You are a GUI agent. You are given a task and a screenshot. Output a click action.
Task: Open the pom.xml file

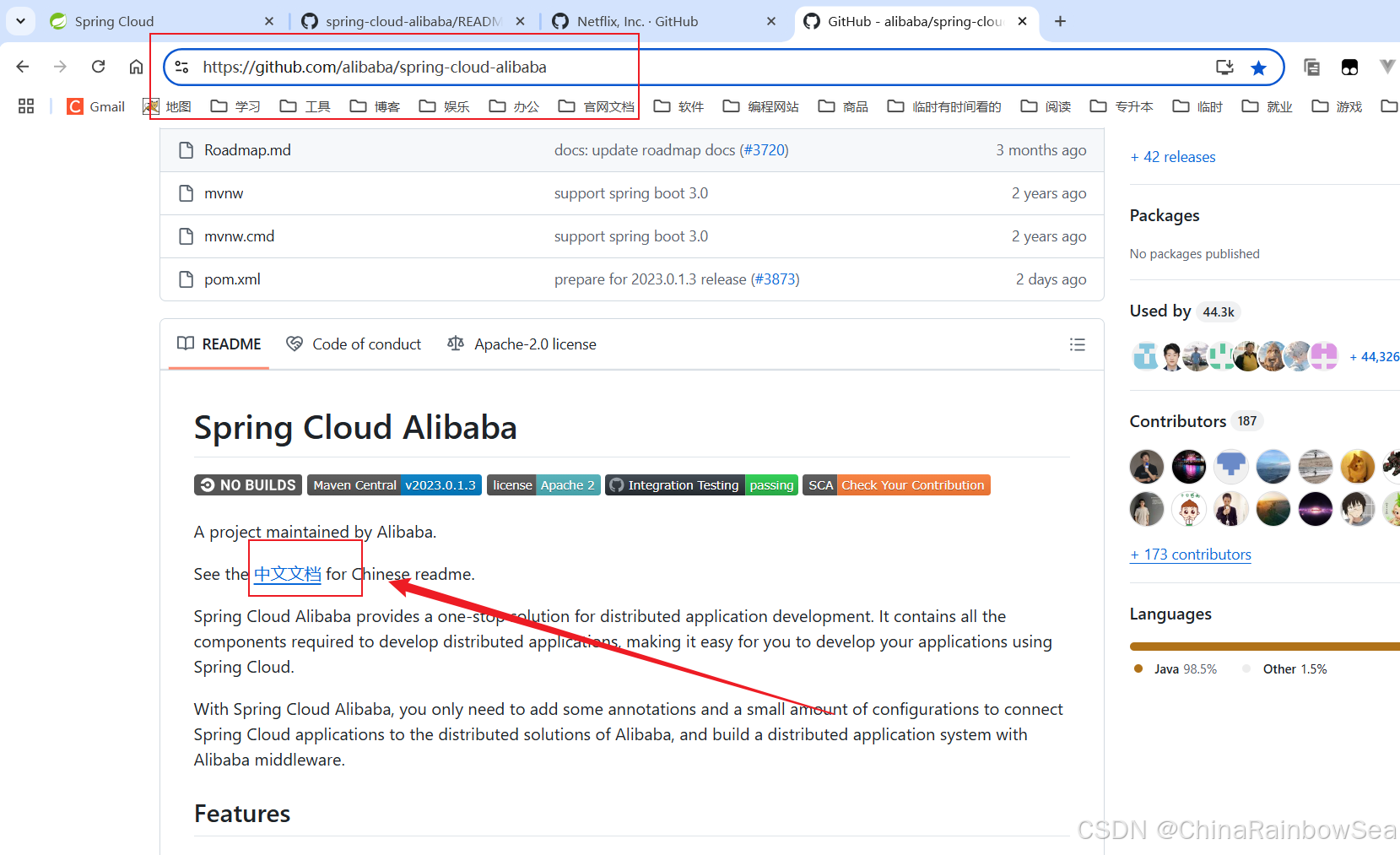(232, 279)
